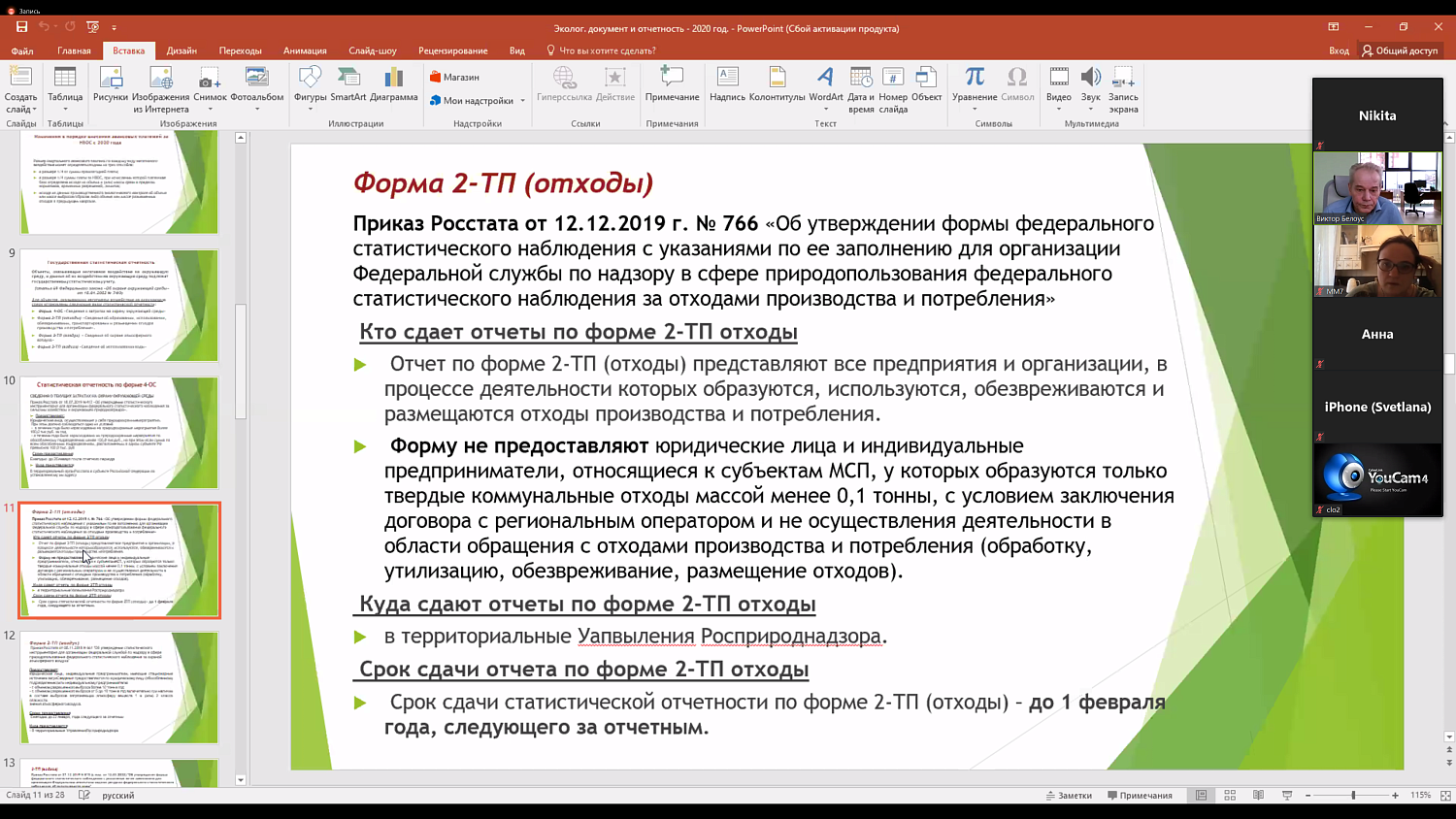Image resolution: width=1456 pixels, height=819 pixels.
Task: Click the zoom slider handle
Action: [x=1354, y=795]
